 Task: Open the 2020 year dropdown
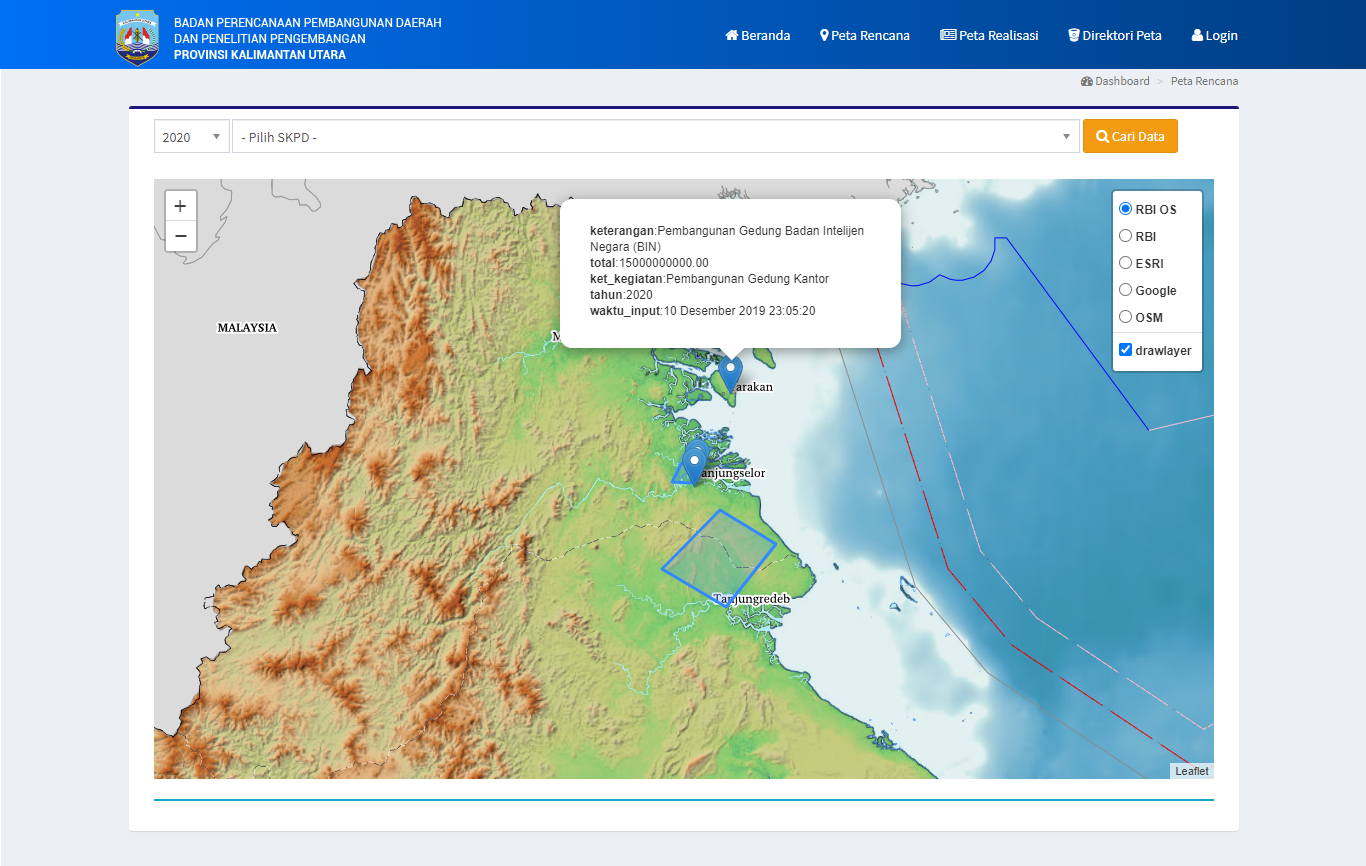pyautogui.click(x=192, y=137)
